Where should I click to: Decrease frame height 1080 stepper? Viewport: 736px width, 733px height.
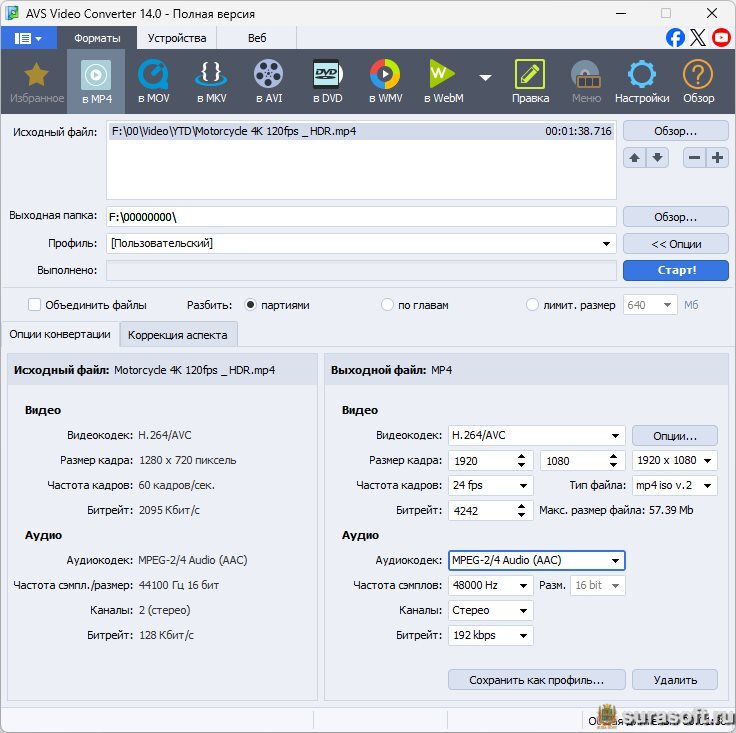click(x=613, y=465)
